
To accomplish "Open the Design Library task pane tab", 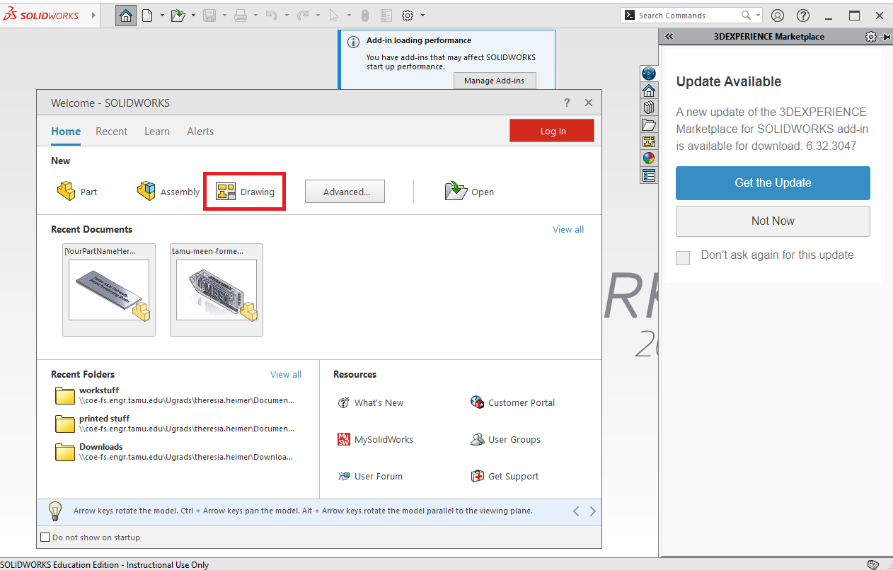I will [x=649, y=107].
